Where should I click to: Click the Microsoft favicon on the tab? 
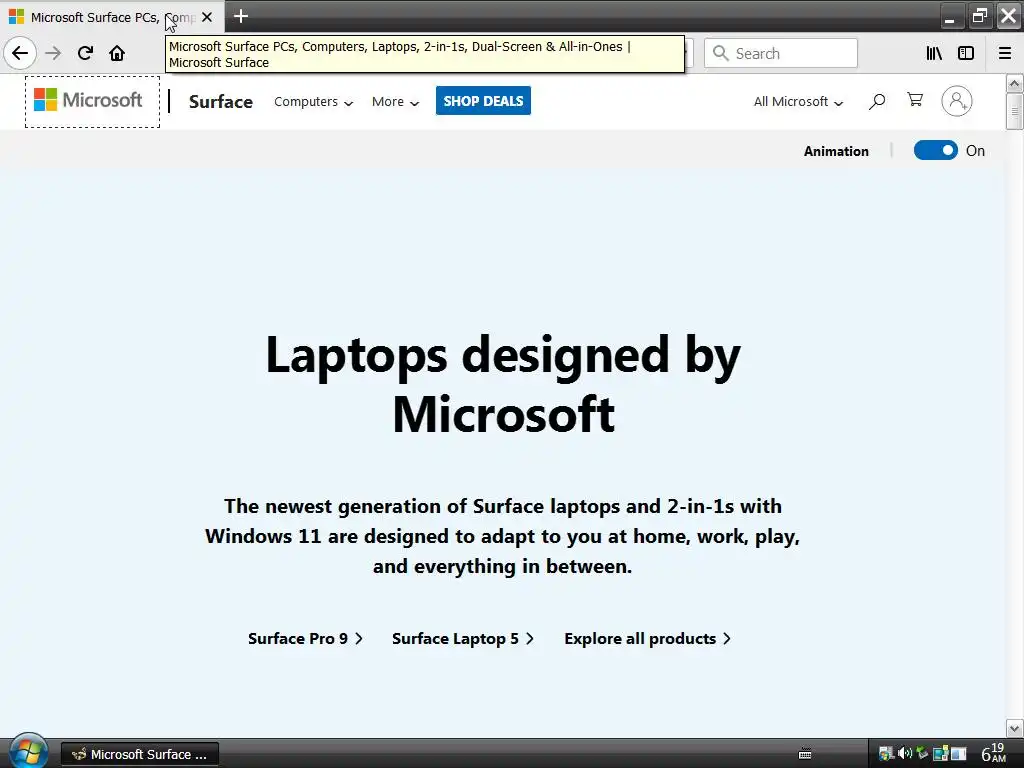point(16,16)
